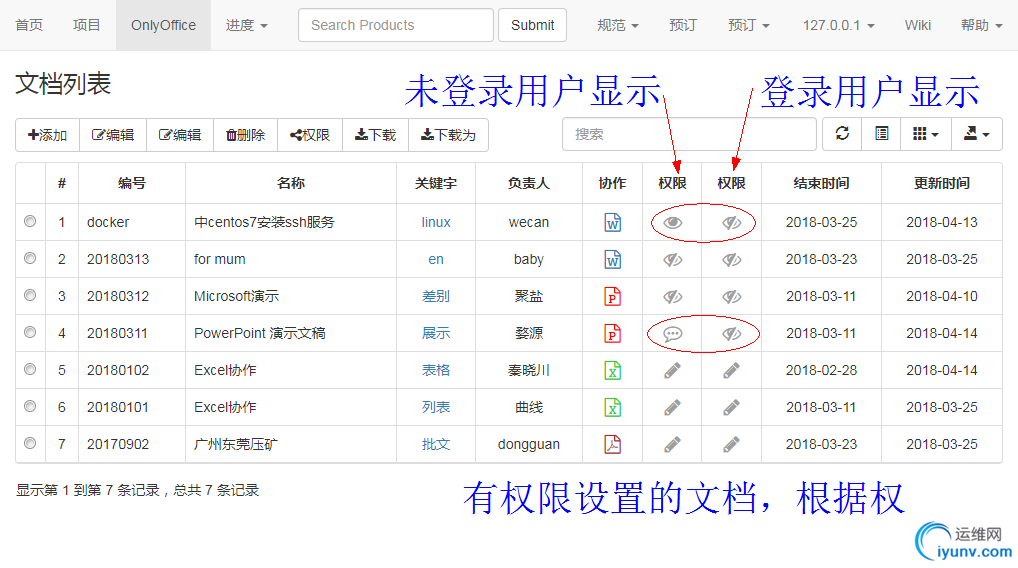Open the en keyword link
Screen dimensions: 1018x568
click(436, 259)
